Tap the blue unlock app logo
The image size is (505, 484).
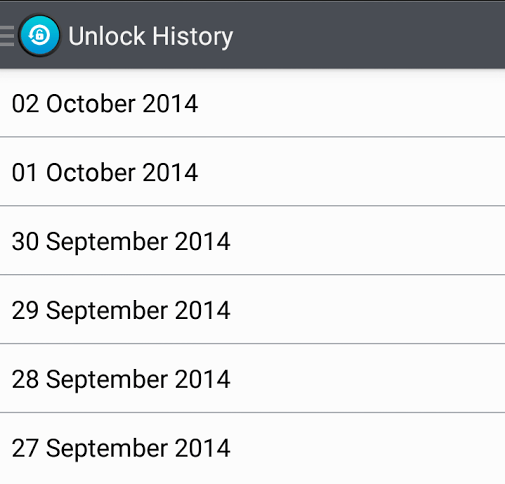[x=39, y=35]
